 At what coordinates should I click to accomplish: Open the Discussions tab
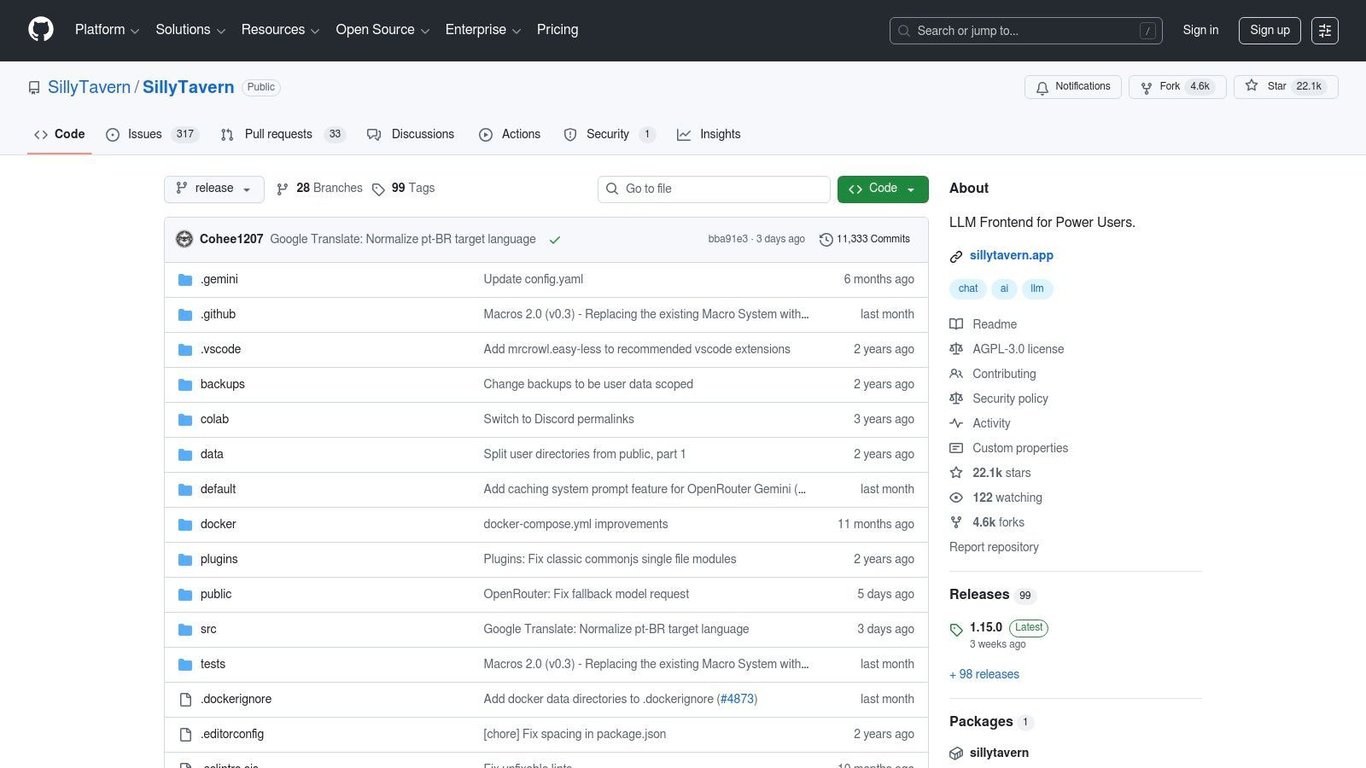click(x=411, y=134)
